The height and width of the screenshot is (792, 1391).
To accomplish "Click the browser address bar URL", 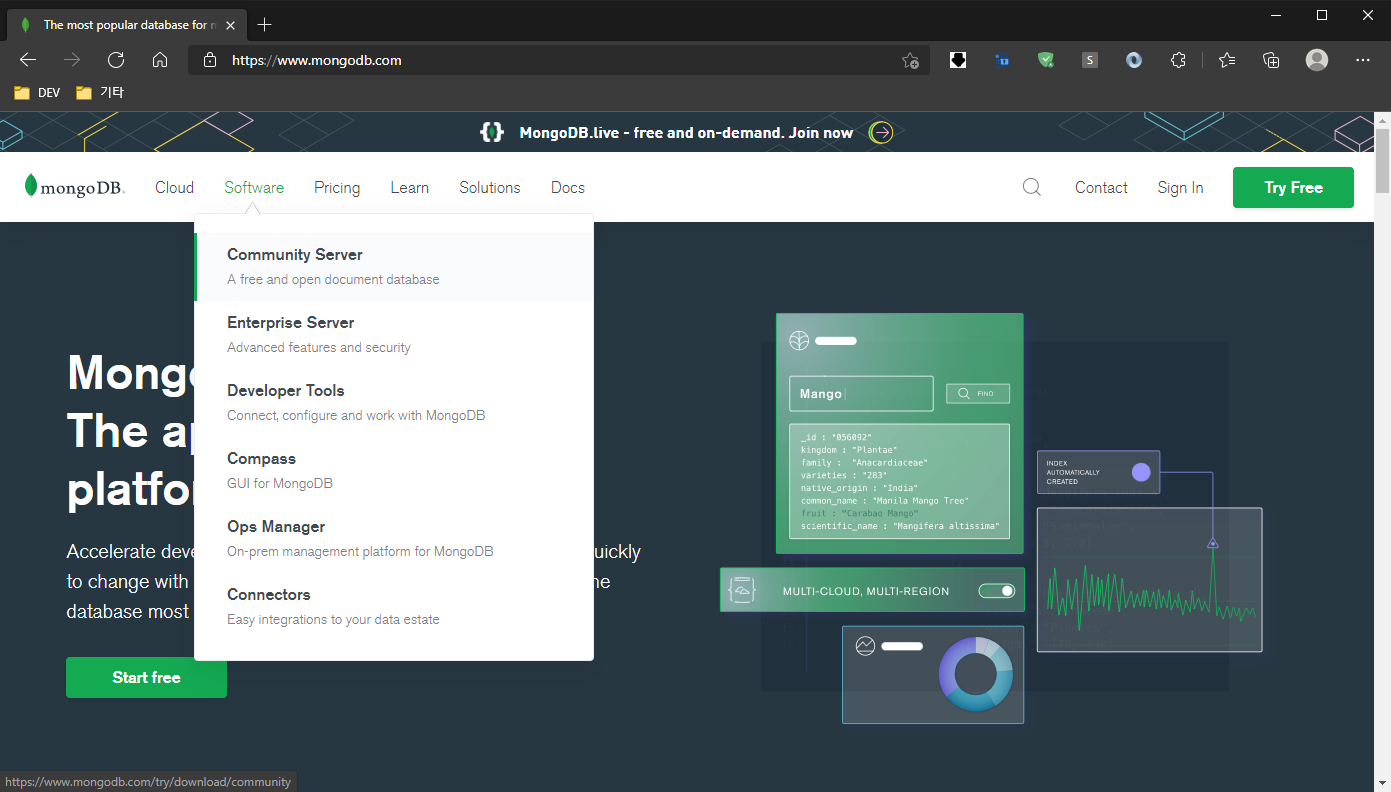I will tap(317, 60).
